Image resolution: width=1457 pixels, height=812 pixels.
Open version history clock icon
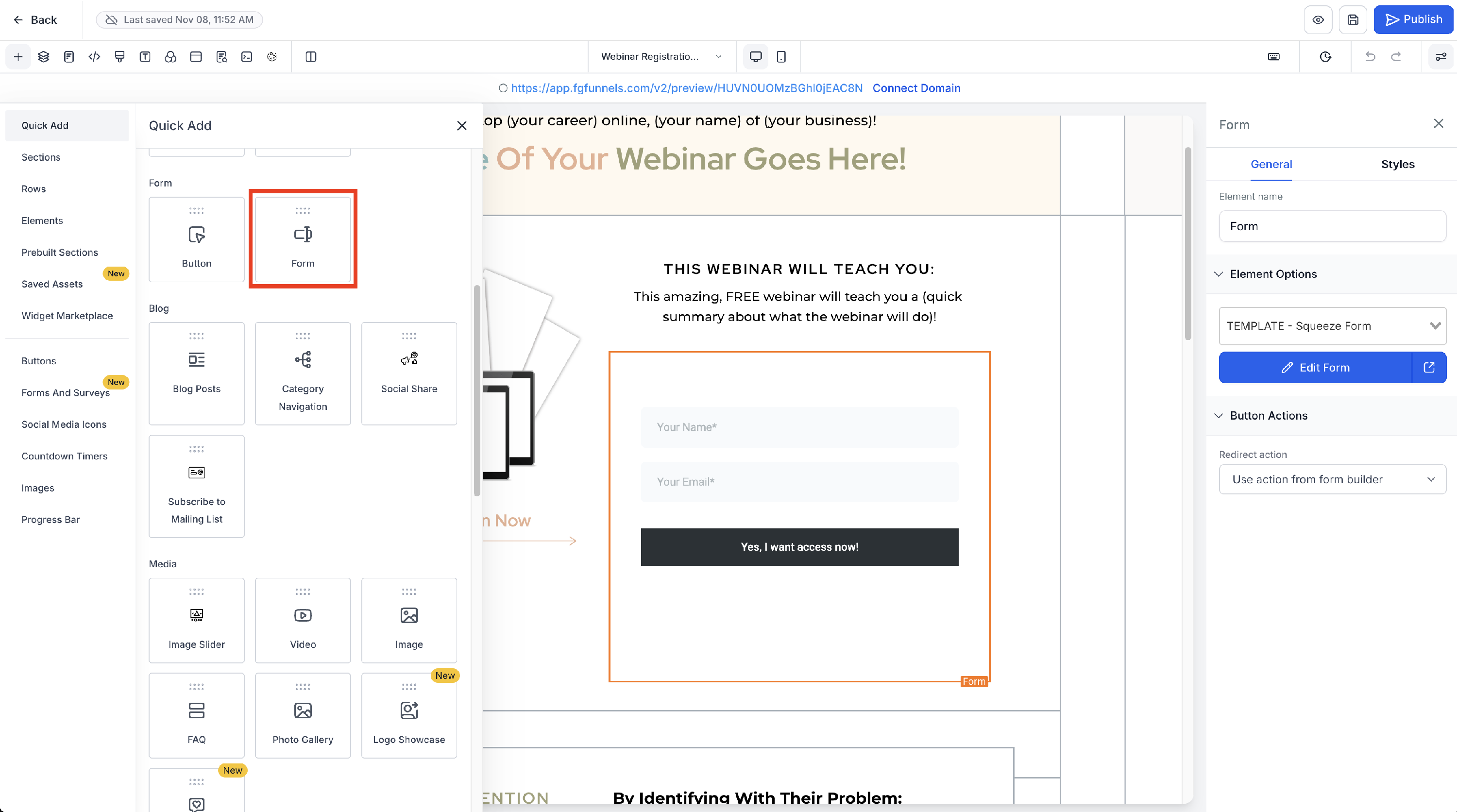coord(1324,56)
